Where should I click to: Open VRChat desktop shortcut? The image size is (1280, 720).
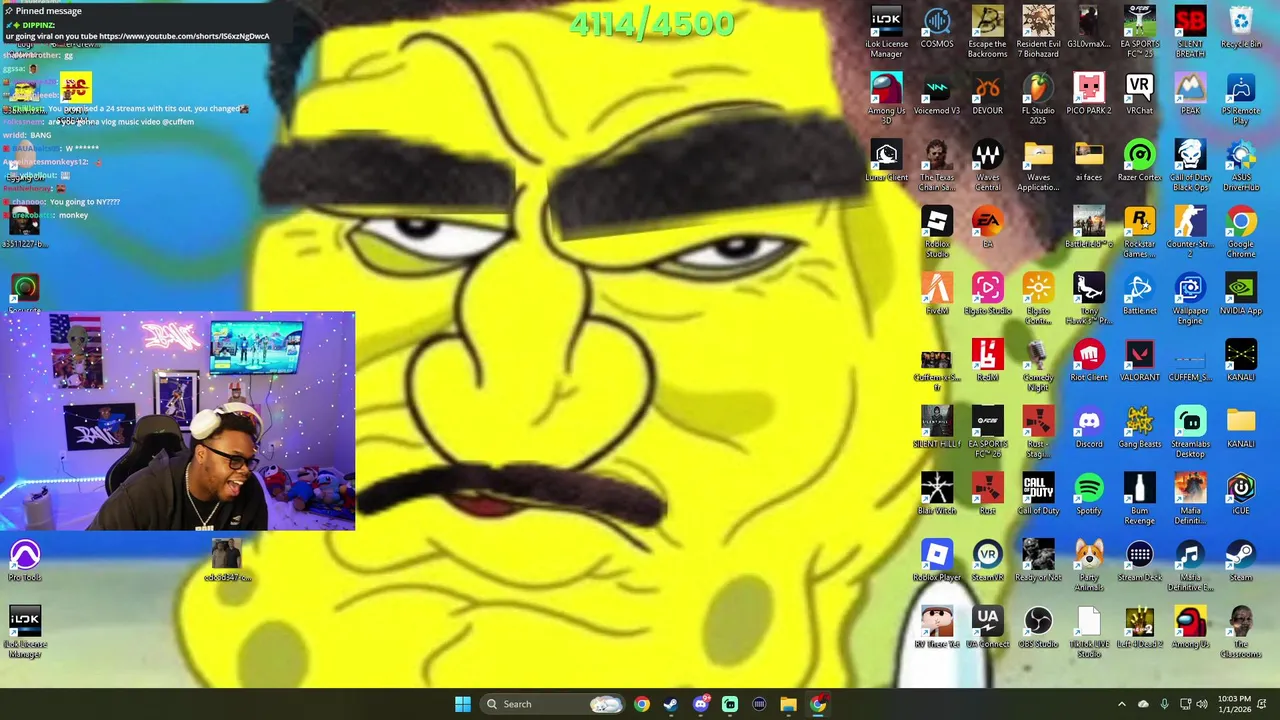coord(1140,95)
